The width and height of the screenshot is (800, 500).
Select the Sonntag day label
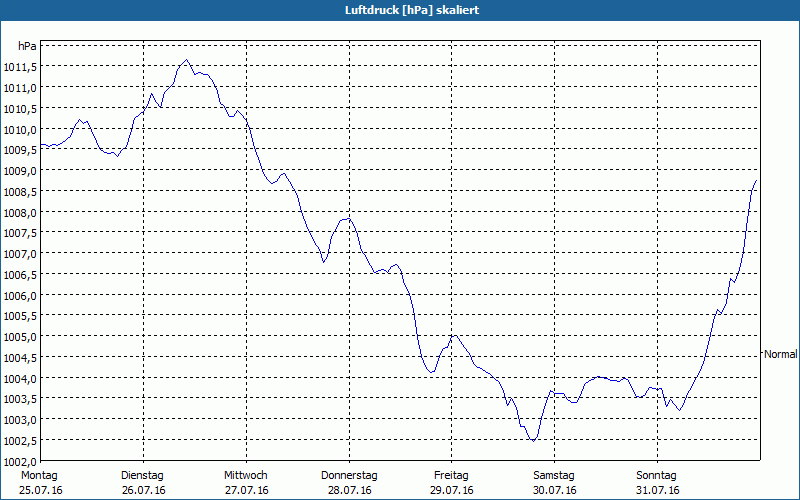click(x=657, y=476)
